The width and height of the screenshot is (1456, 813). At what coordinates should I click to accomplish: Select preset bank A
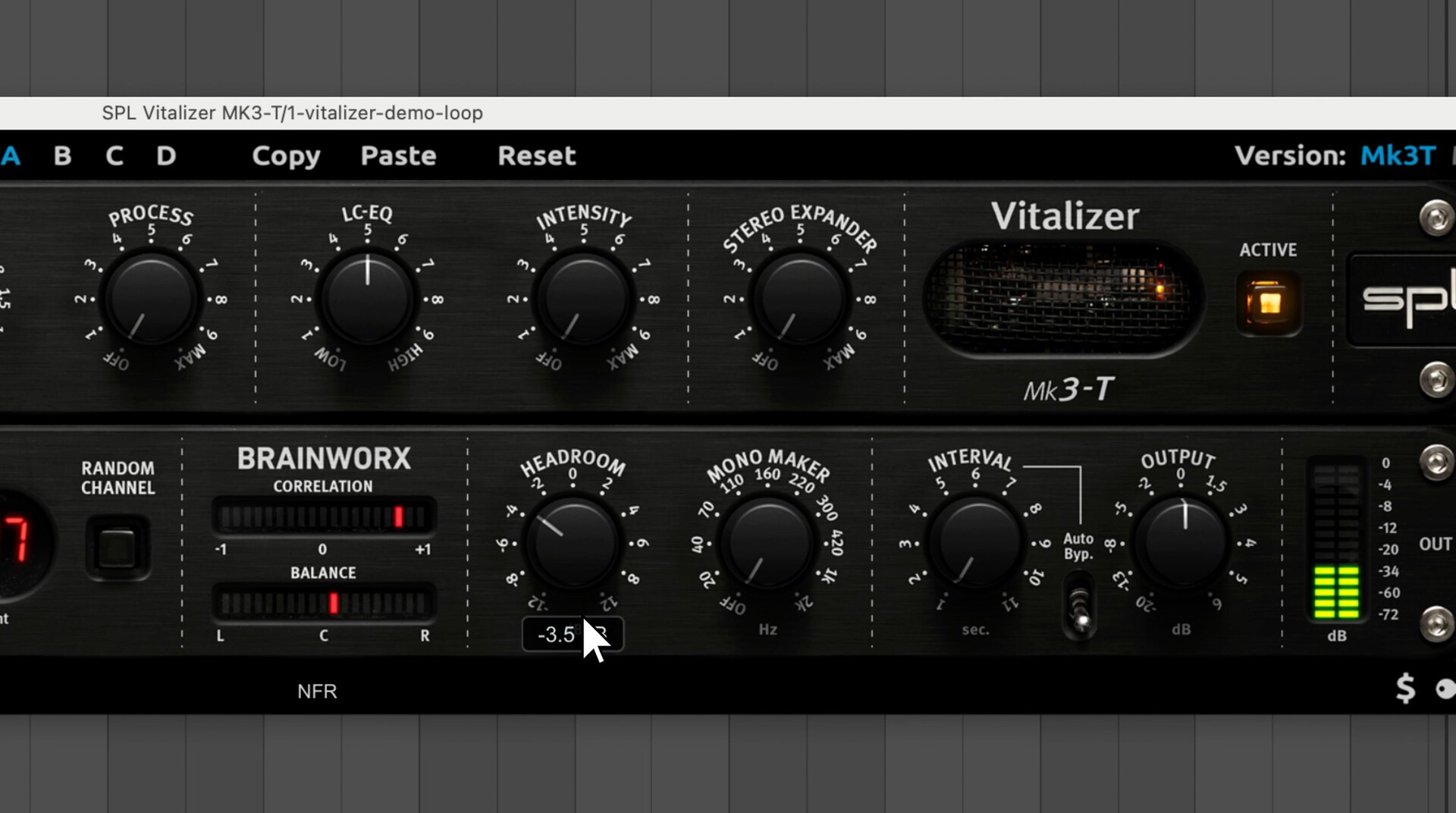coord(11,155)
